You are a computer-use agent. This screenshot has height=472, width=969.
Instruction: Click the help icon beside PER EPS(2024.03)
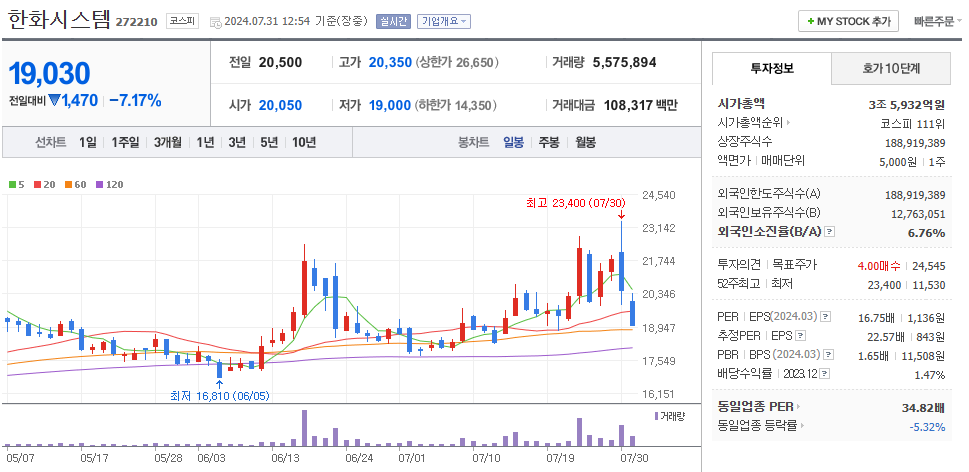826,317
